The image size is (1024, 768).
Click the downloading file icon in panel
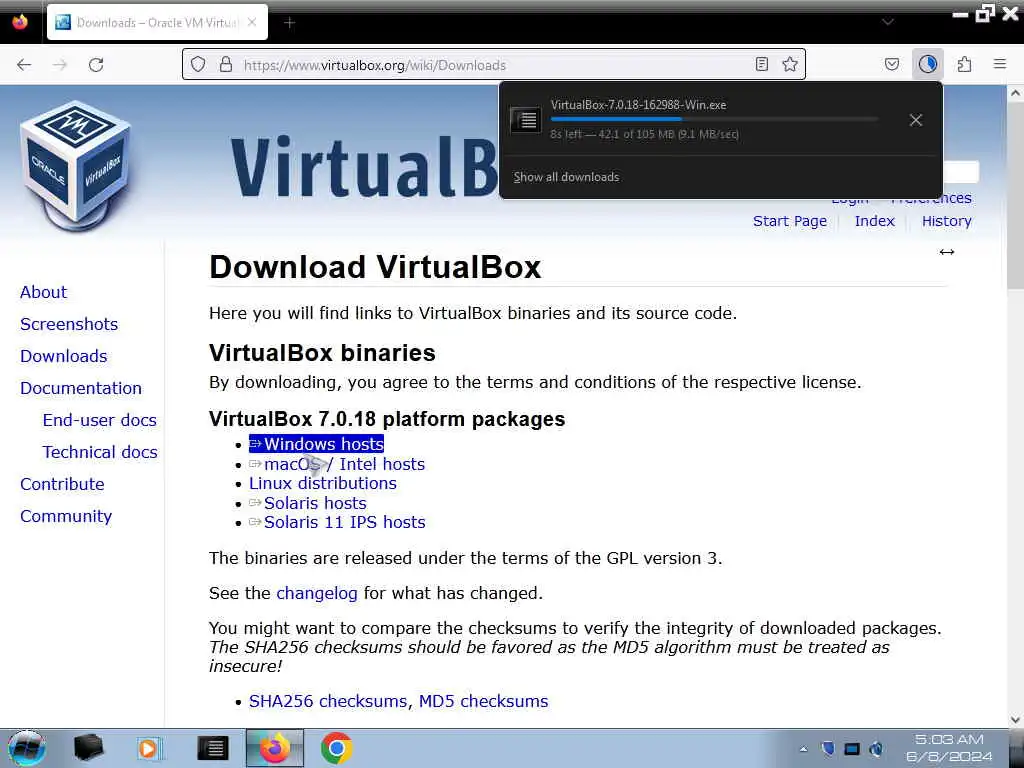pos(525,120)
